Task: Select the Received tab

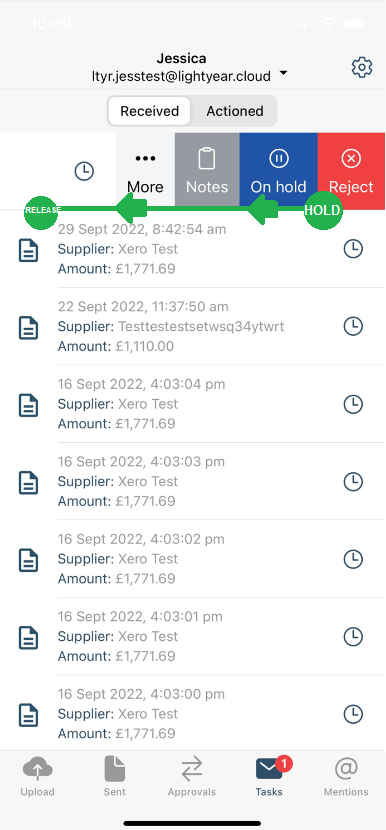Action: click(x=149, y=111)
